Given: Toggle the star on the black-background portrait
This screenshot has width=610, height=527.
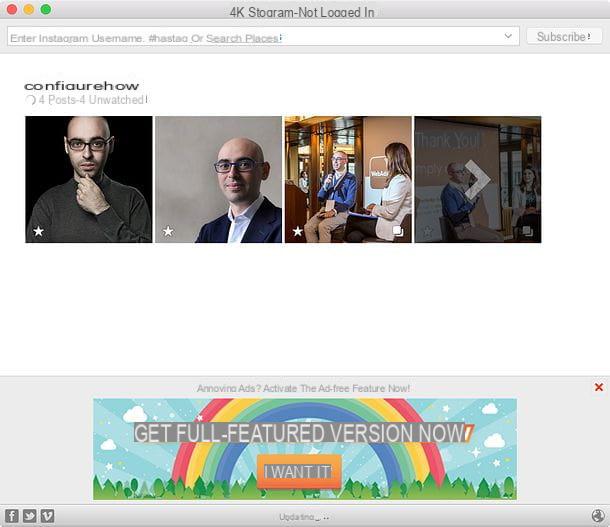Looking at the screenshot, I should click(x=39, y=231).
